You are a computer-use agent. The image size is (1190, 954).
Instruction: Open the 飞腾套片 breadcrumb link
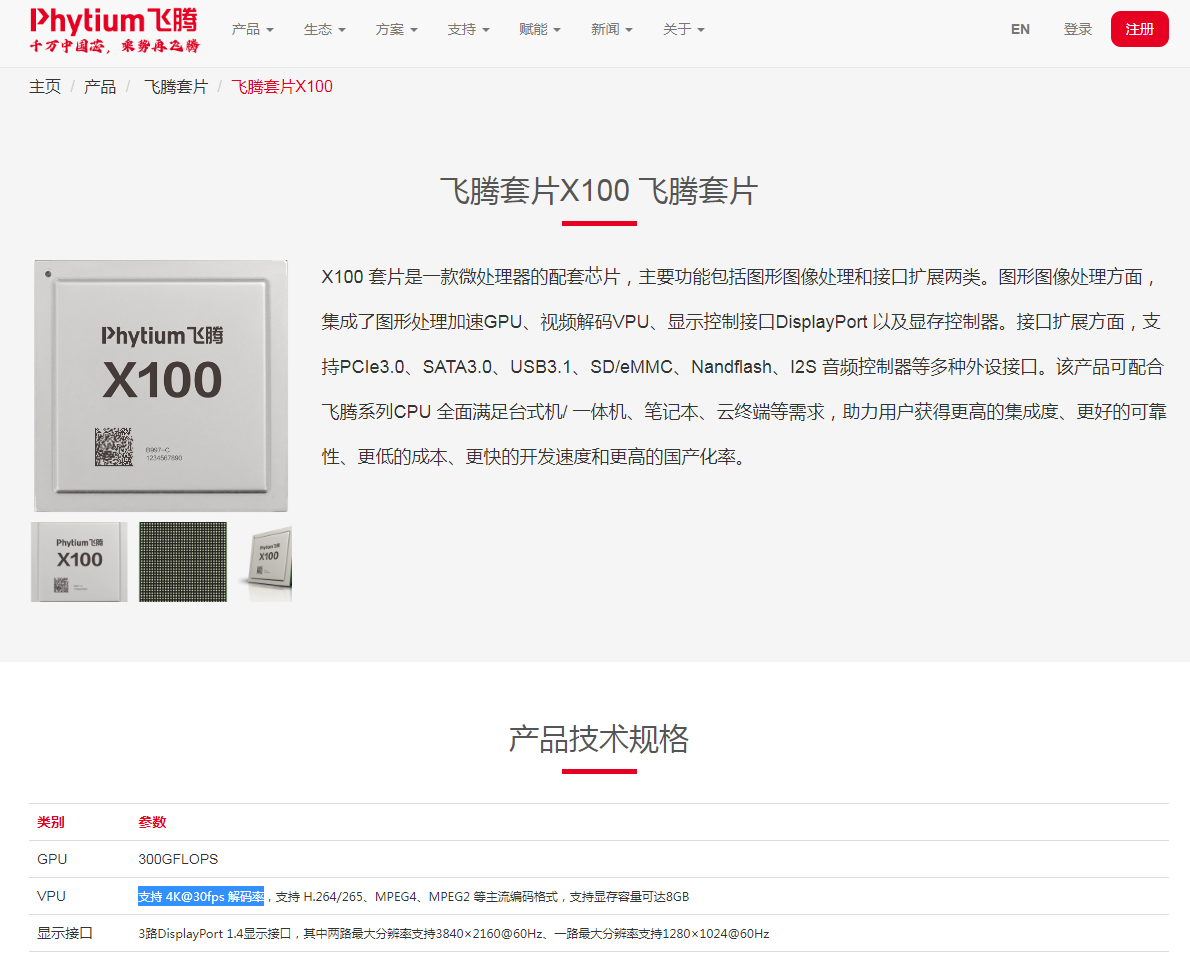pyautogui.click(x=176, y=87)
